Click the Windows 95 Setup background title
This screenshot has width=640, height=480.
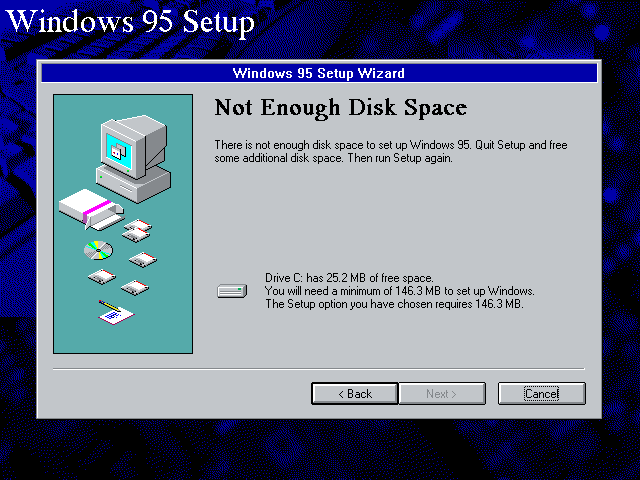pos(131,21)
